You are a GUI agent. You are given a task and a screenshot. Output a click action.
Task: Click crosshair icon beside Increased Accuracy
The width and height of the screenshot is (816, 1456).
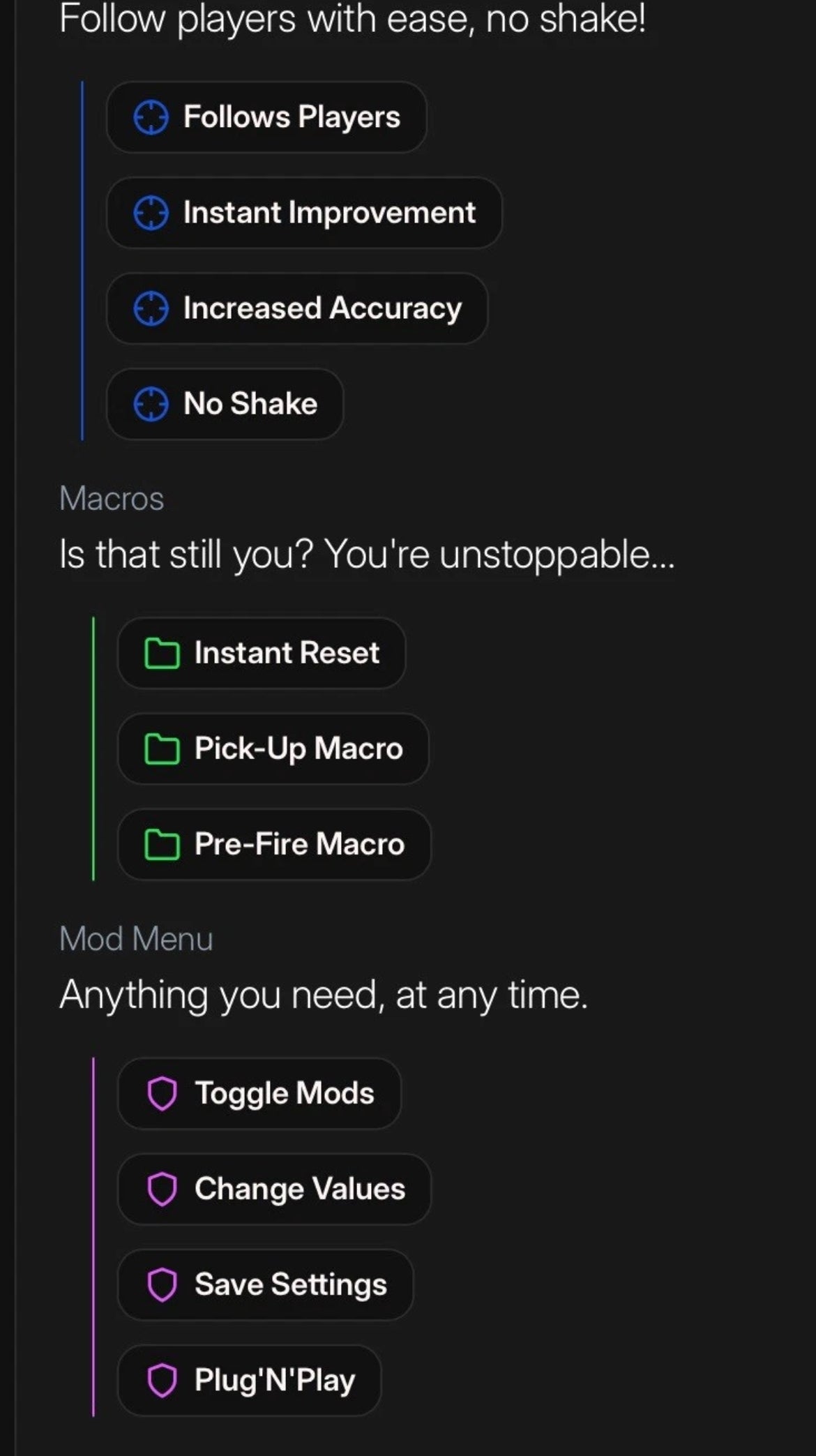point(151,308)
